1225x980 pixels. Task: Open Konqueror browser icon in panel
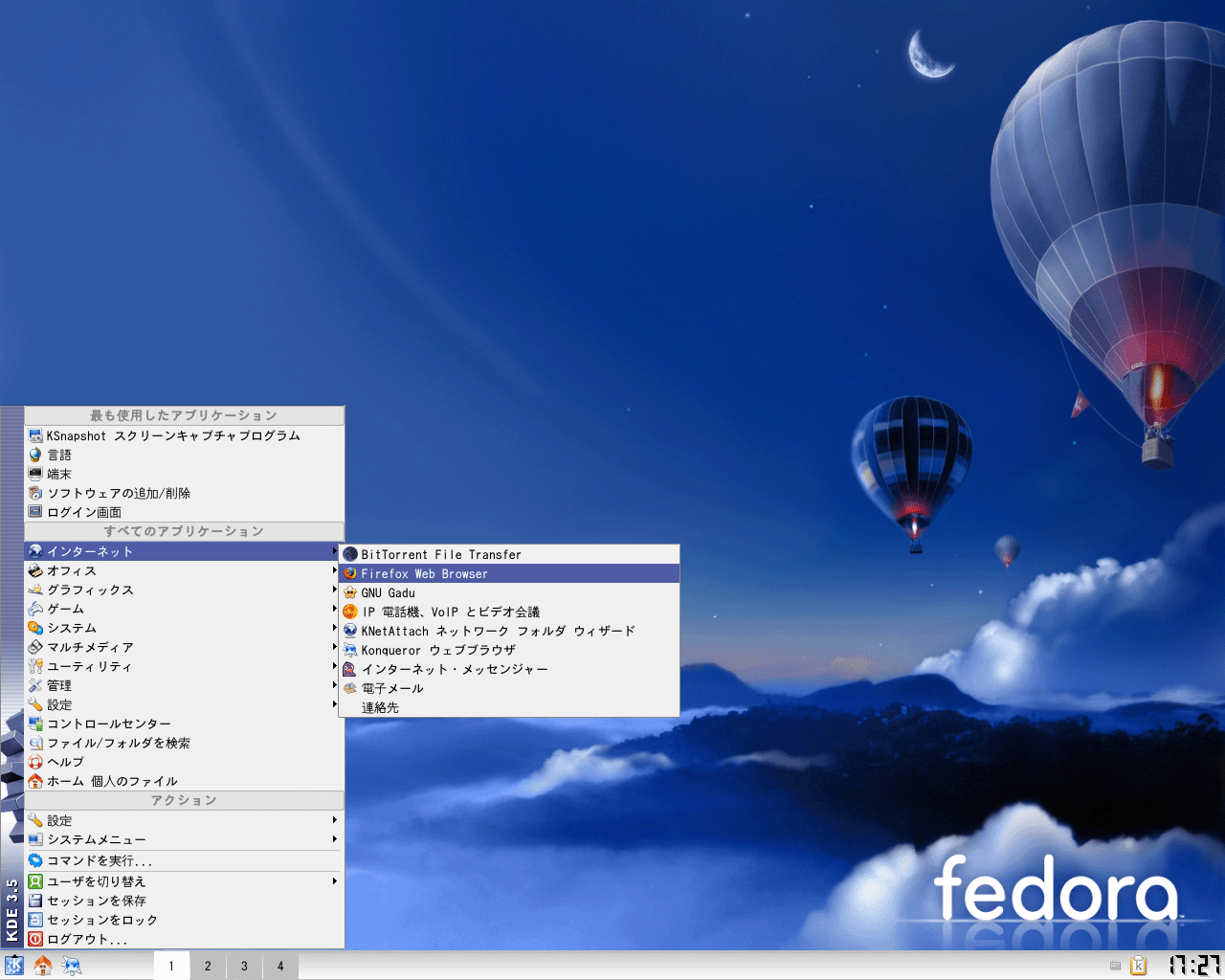(72, 966)
